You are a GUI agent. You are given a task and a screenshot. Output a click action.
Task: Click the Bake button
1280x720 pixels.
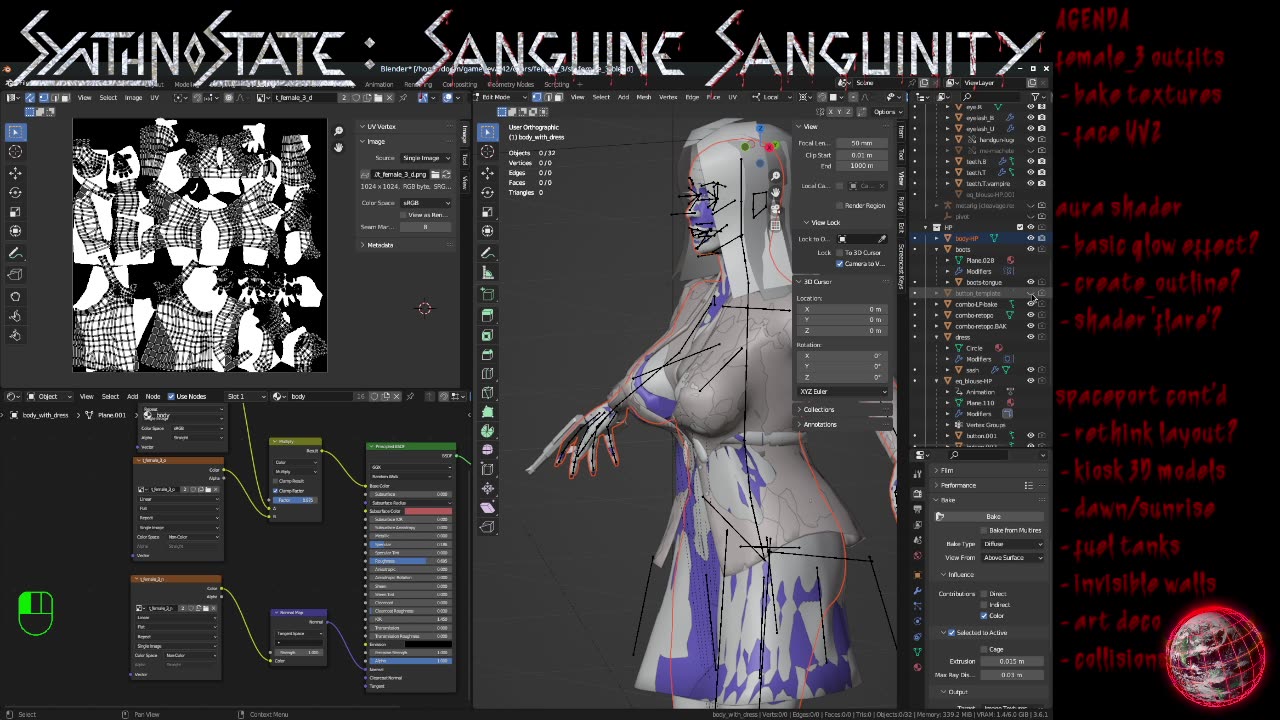click(993, 516)
